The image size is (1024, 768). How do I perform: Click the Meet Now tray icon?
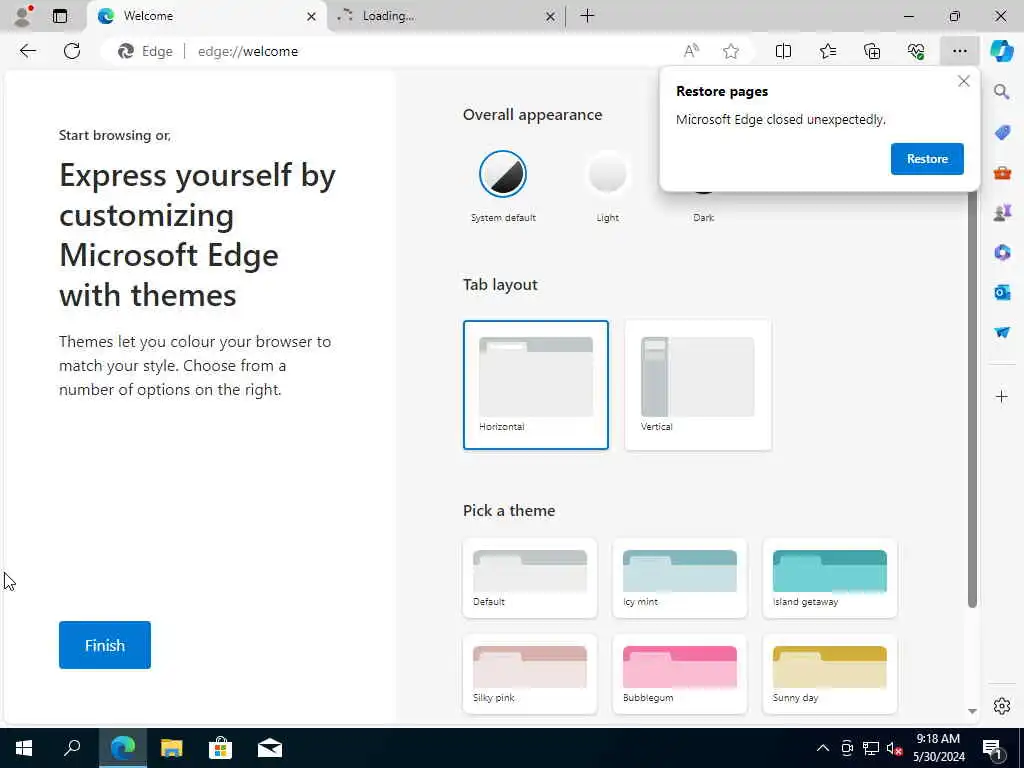tap(847, 748)
